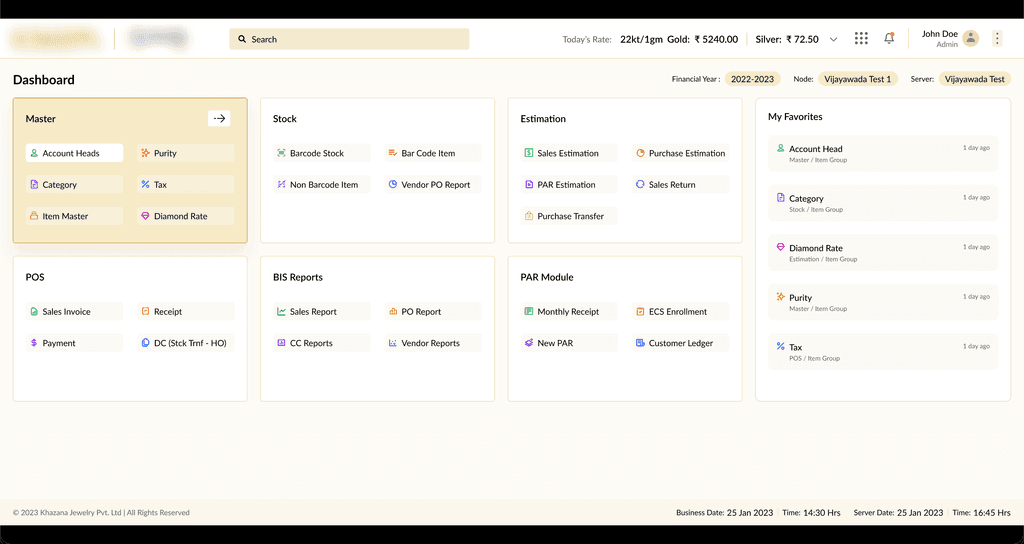Click the Vendor PO Report icon
Viewport: 1024px width, 544px height.
coord(392,184)
